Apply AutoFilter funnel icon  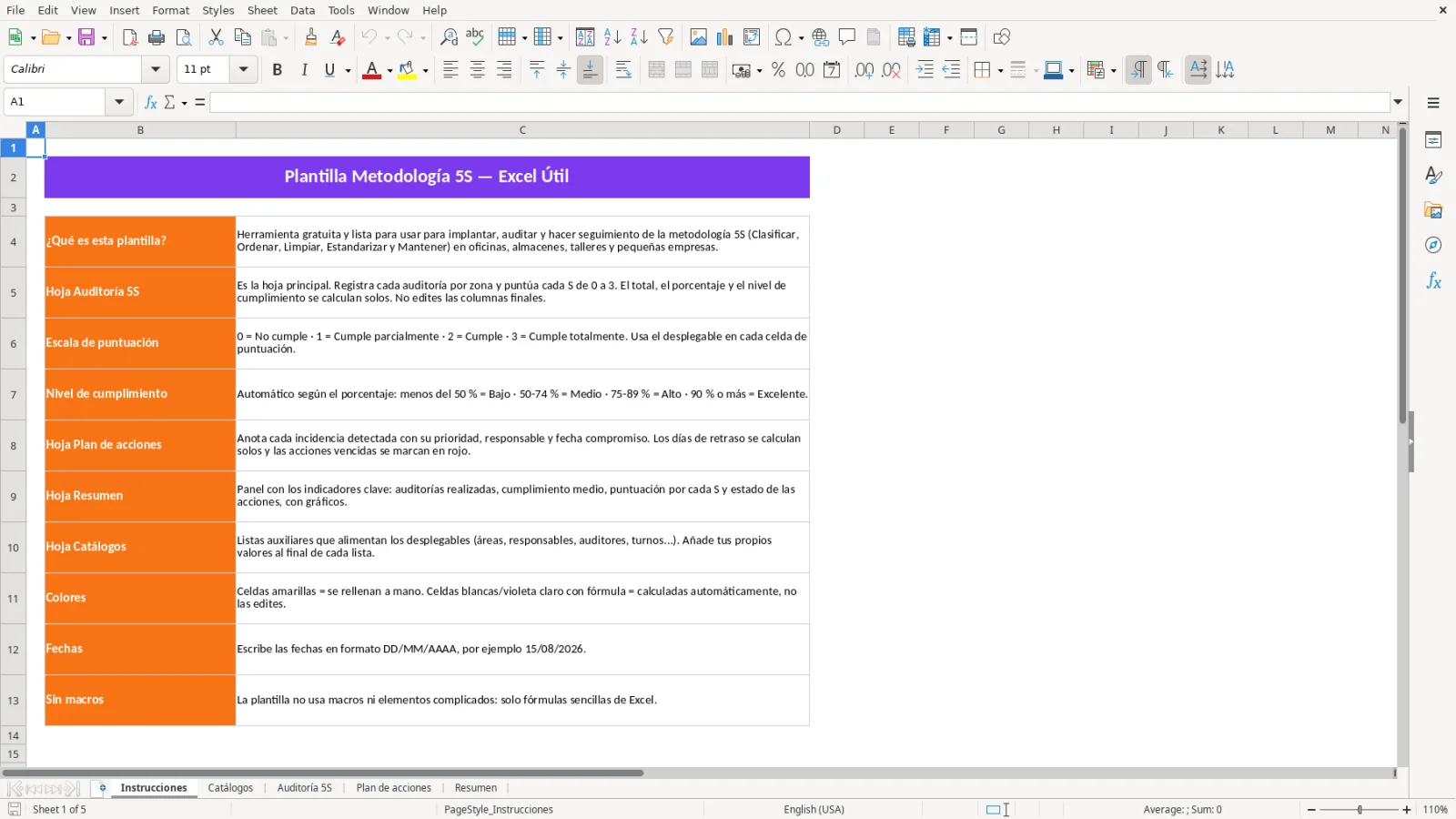click(666, 37)
